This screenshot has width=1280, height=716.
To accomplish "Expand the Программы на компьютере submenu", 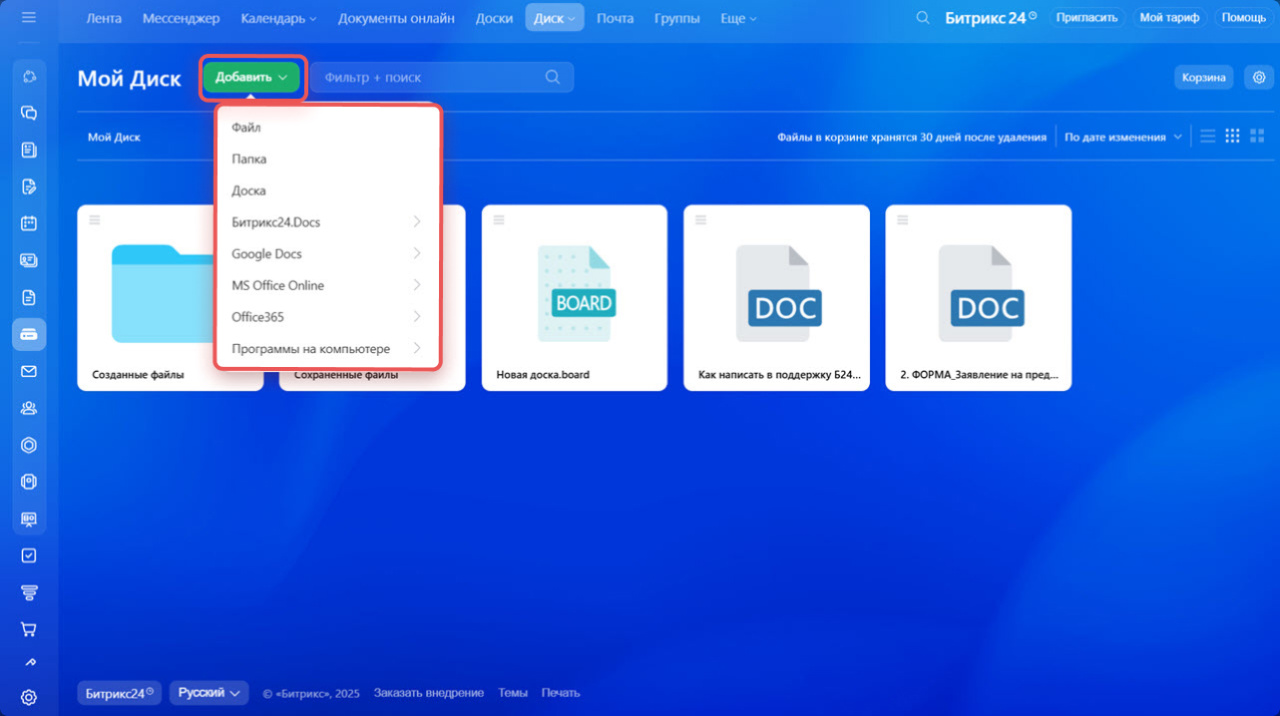I will 327,349.
